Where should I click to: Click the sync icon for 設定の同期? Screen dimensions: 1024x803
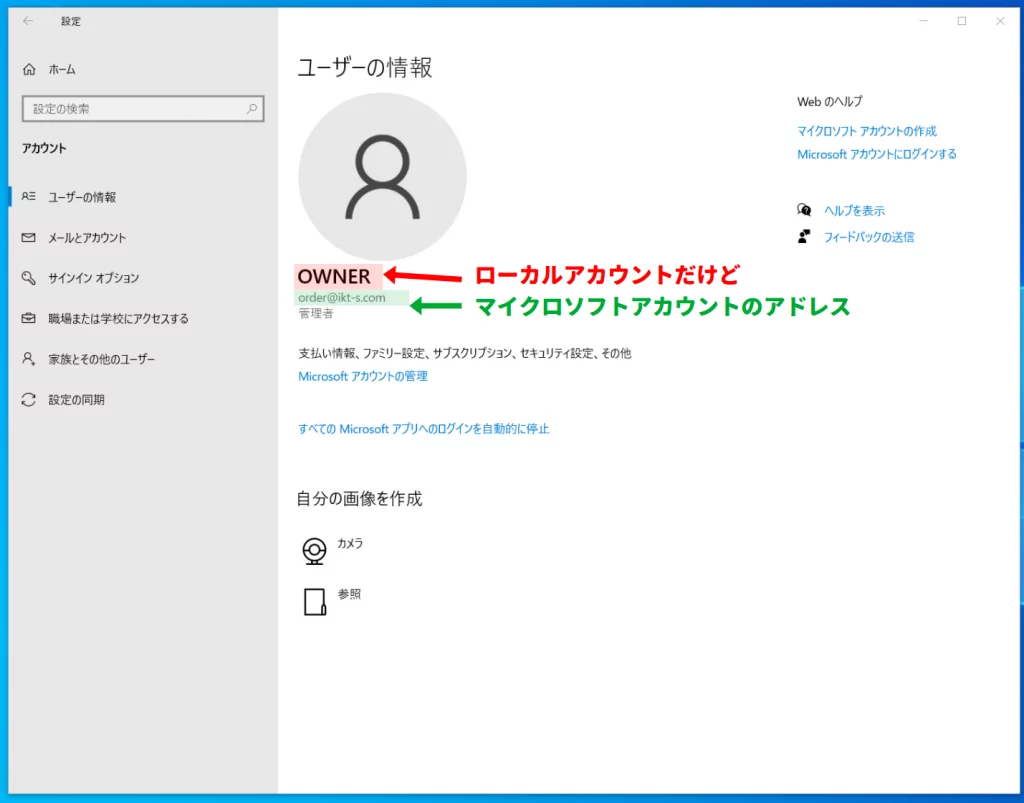pos(29,400)
